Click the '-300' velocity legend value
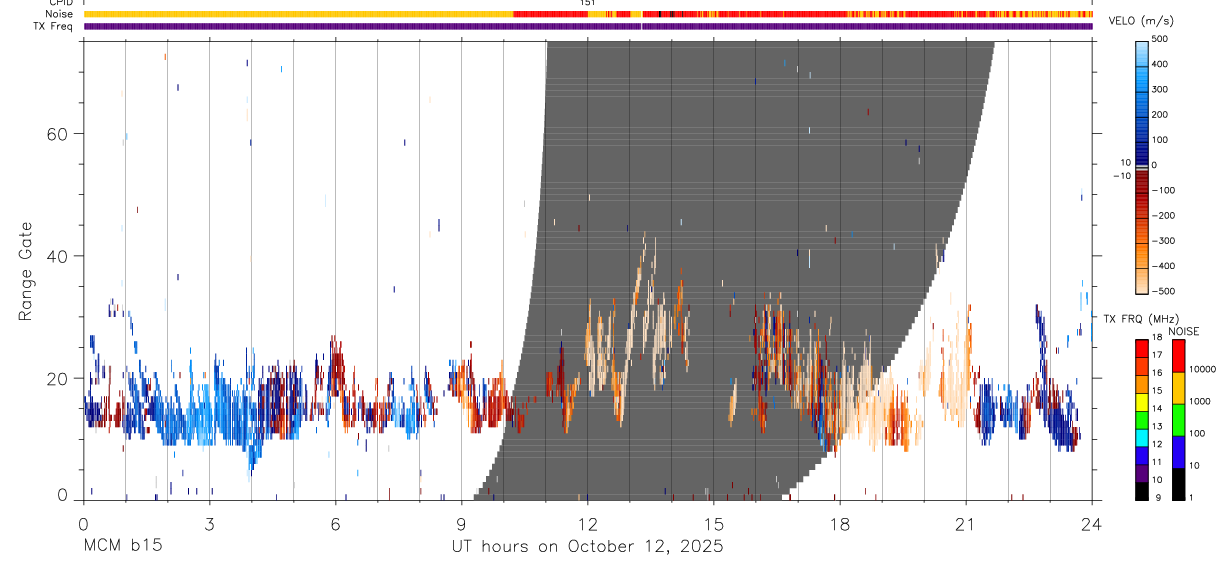Screen dimensions: 1228x567 (1163, 241)
